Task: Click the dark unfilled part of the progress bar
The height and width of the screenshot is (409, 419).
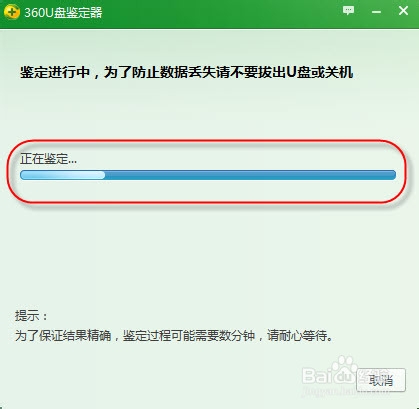Action: (250, 175)
